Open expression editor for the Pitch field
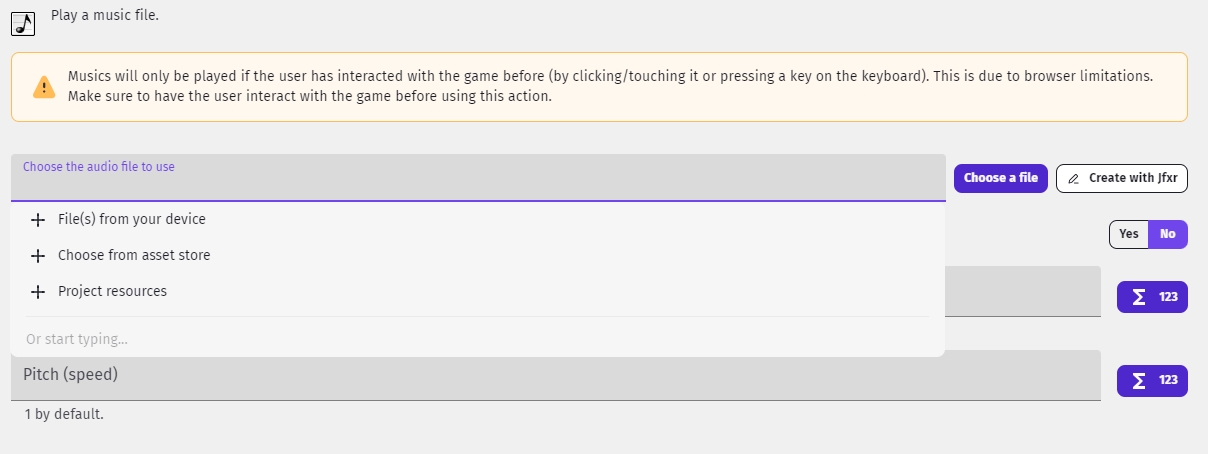This screenshot has height=454, width=1208. tap(1152, 381)
